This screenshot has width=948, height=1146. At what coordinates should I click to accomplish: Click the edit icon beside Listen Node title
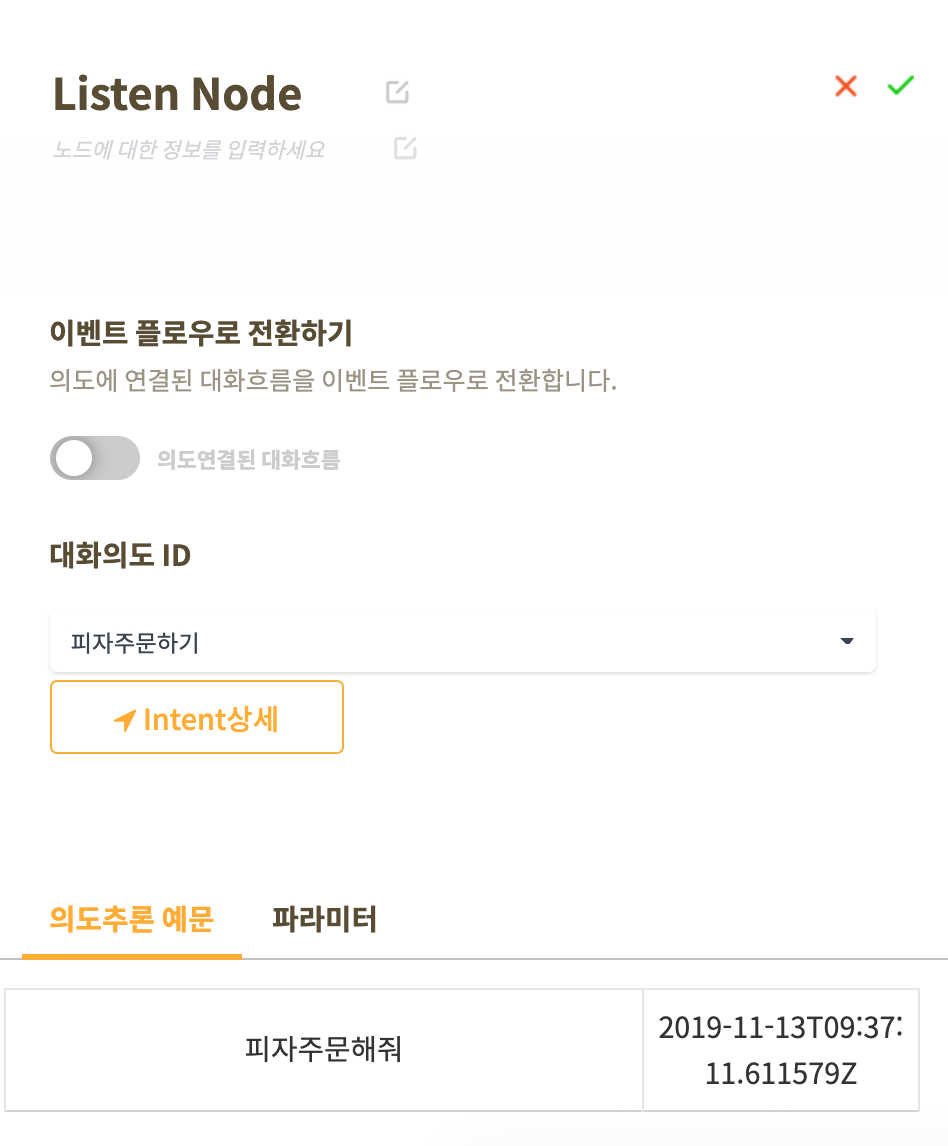(397, 92)
